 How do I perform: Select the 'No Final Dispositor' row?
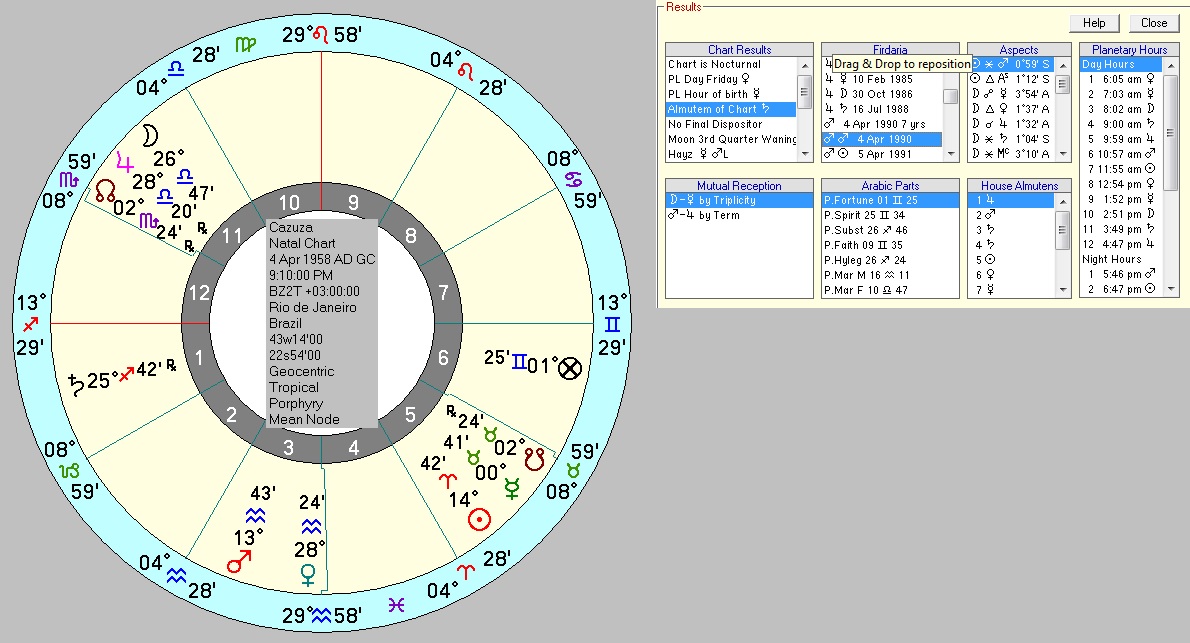point(732,125)
